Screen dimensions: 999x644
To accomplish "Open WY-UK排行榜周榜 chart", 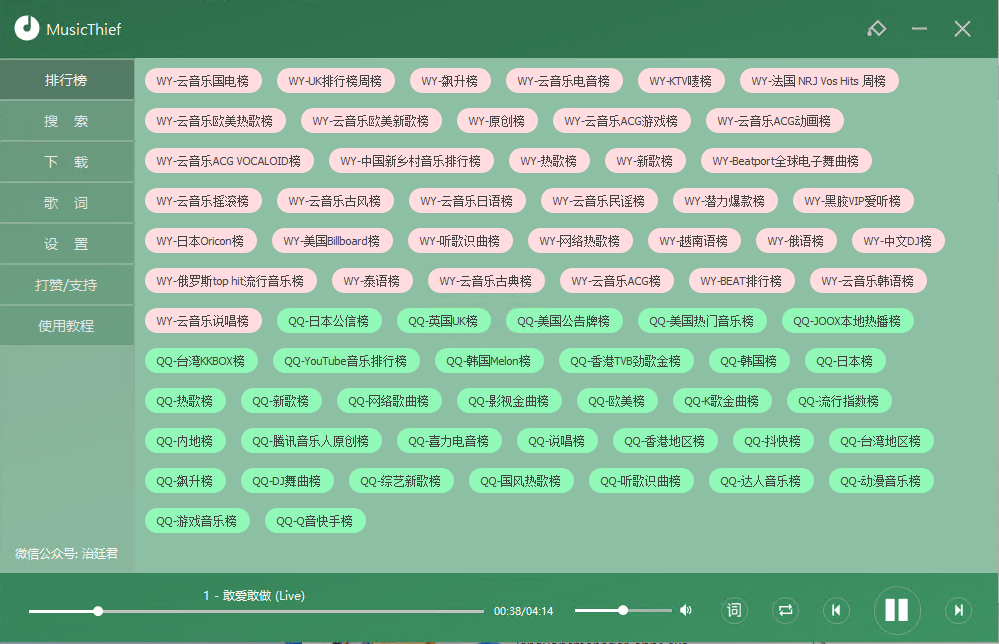I will 335,81.
